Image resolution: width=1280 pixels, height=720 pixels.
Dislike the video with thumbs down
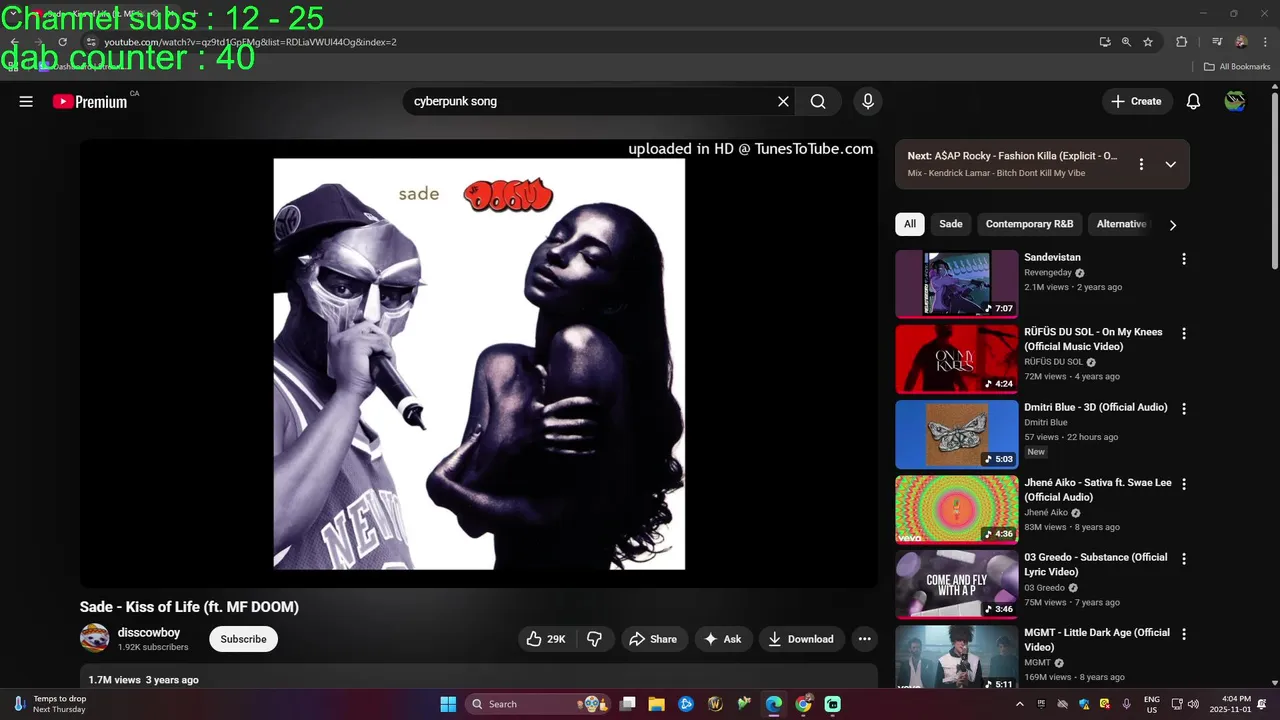(x=594, y=639)
